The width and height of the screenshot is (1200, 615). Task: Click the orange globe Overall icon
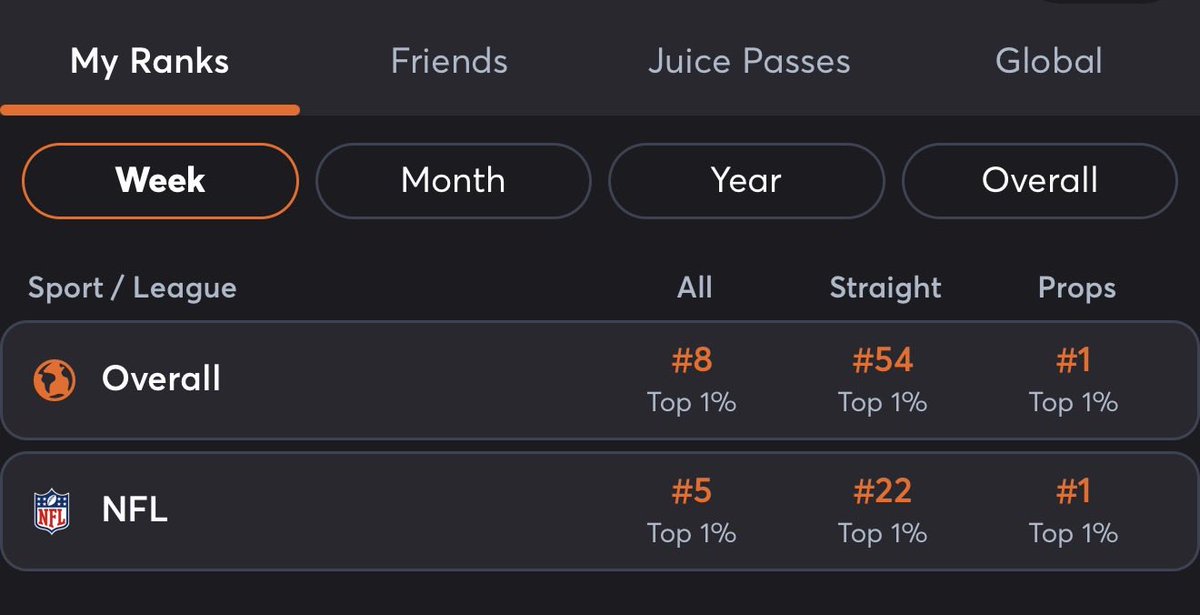pyautogui.click(x=54, y=380)
